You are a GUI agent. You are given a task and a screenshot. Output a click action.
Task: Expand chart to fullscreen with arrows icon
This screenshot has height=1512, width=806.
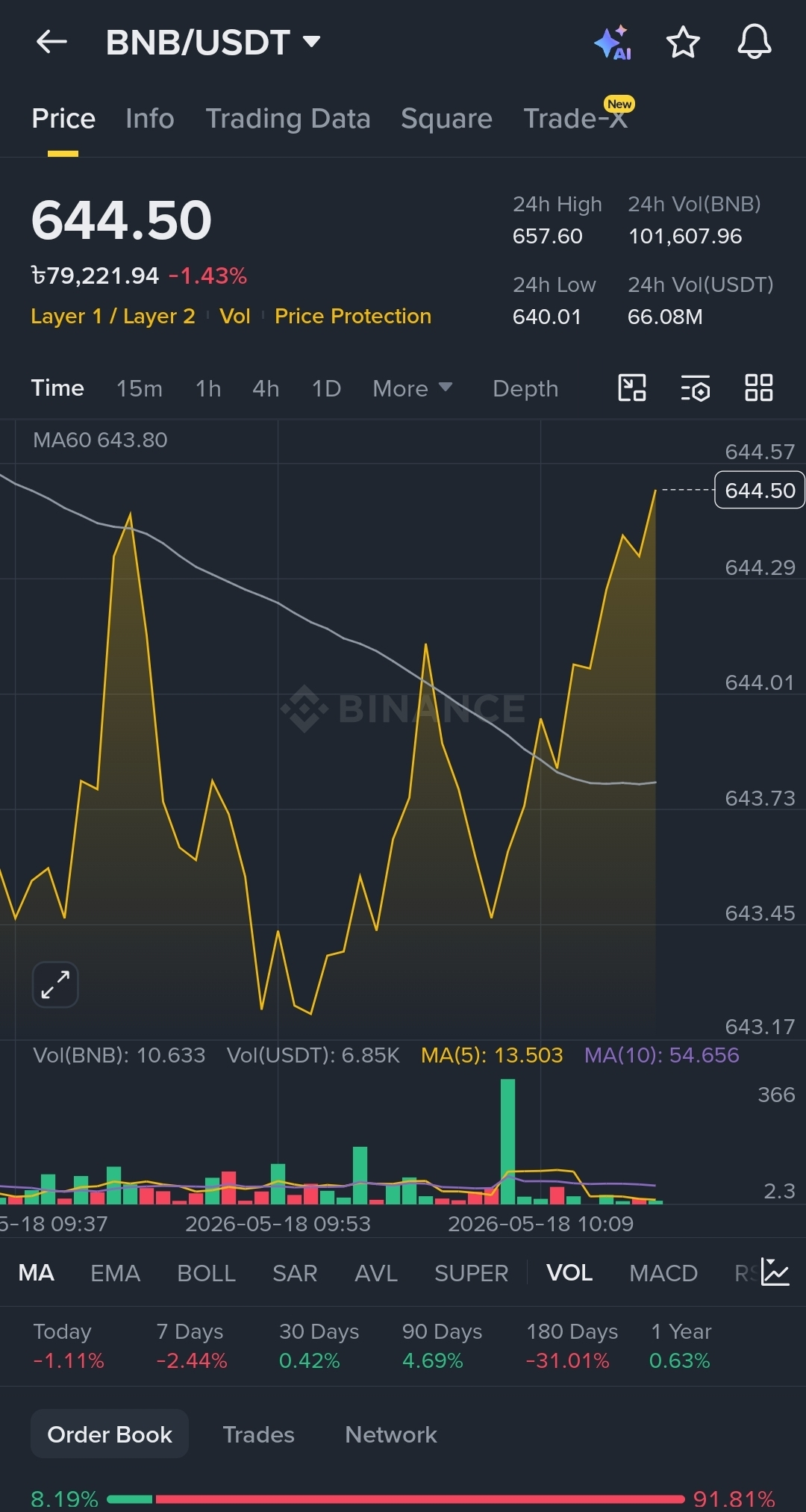(x=55, y=984)
